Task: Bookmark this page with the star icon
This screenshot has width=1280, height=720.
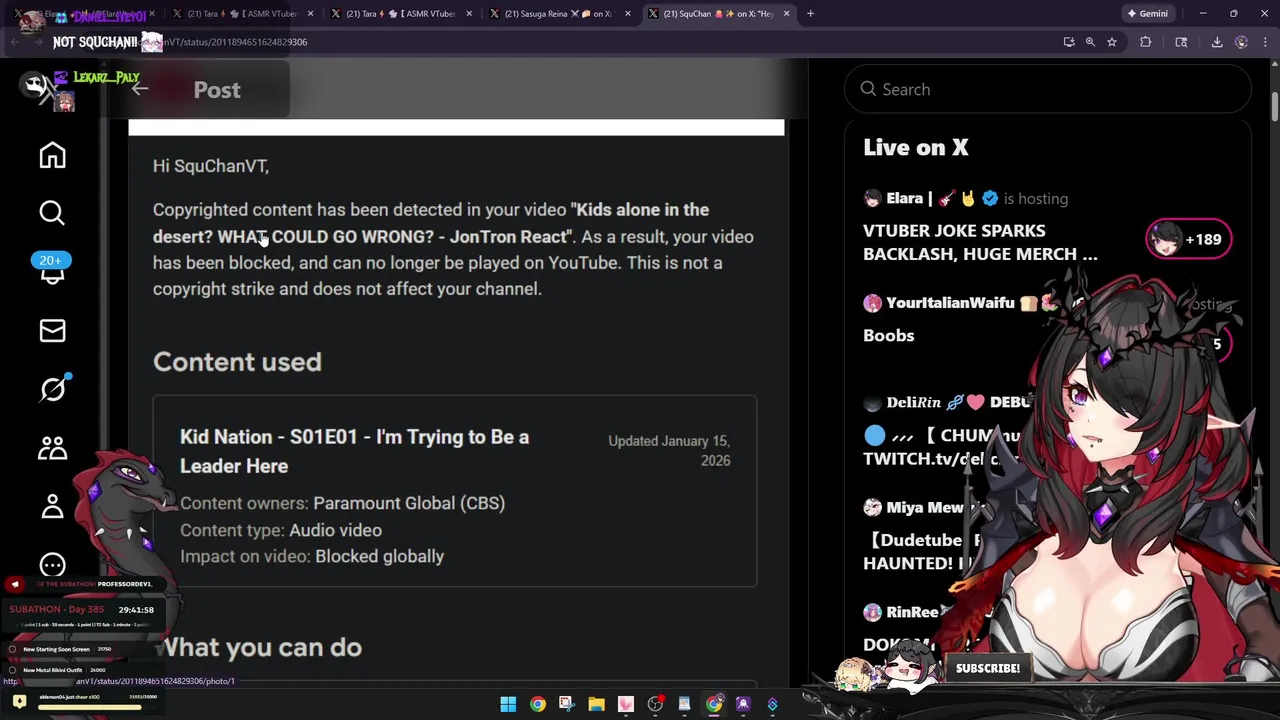Action: (x=1111, y=42)
